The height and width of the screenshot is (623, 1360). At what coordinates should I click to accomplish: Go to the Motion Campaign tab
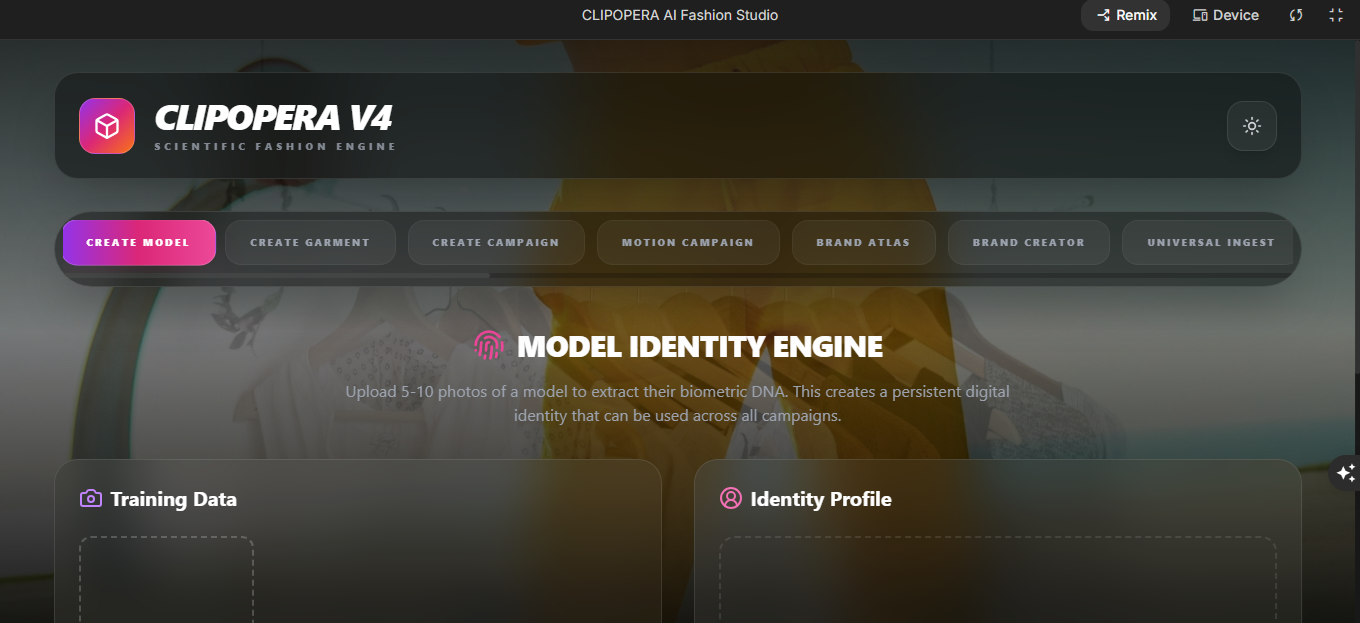(688, 243)
